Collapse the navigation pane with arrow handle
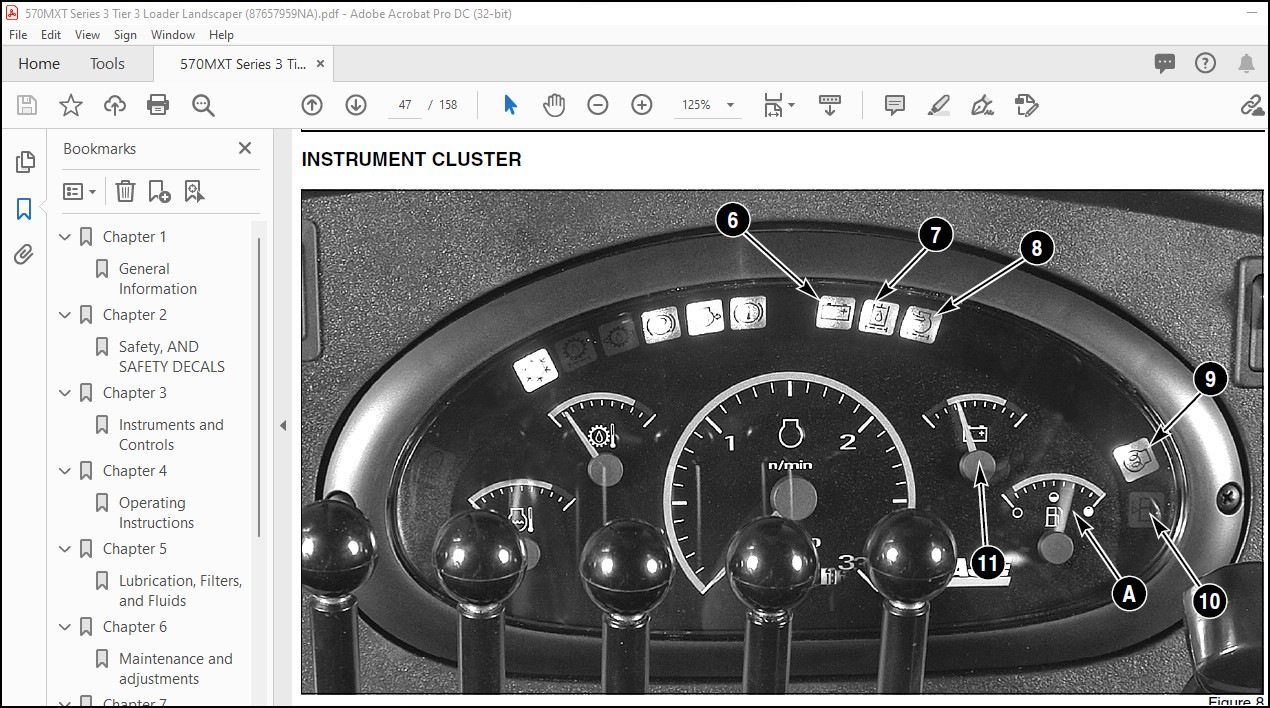Viewport: 1270px width, 708px height. pos(282,425)
